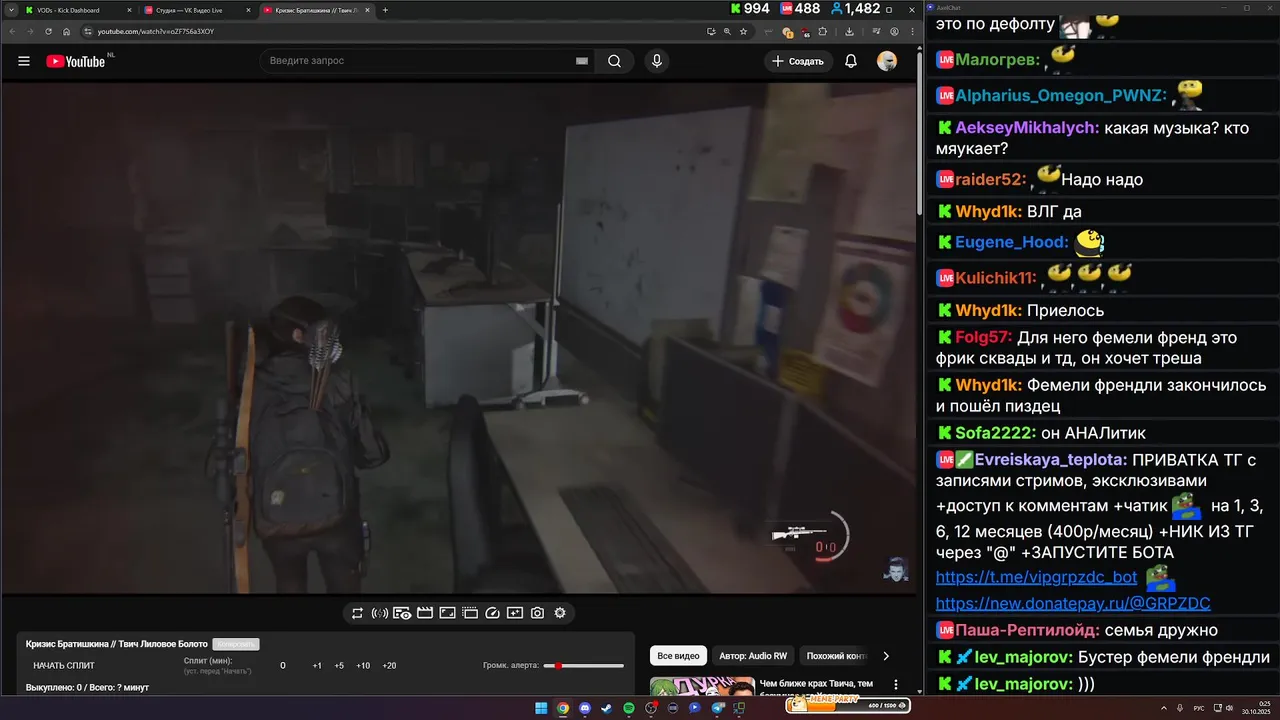Open a new browser tab

[x=385, y=10]
